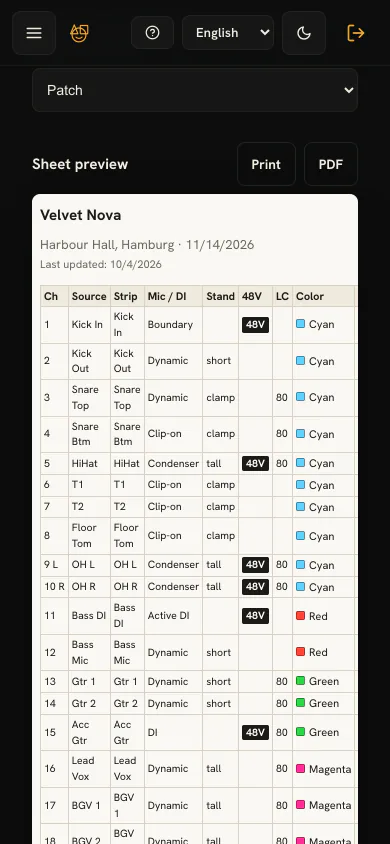Click short stand cell in Kick Out row
Image resolution: width=390 pixels, height=844 pixels.
tap(221, 361)
